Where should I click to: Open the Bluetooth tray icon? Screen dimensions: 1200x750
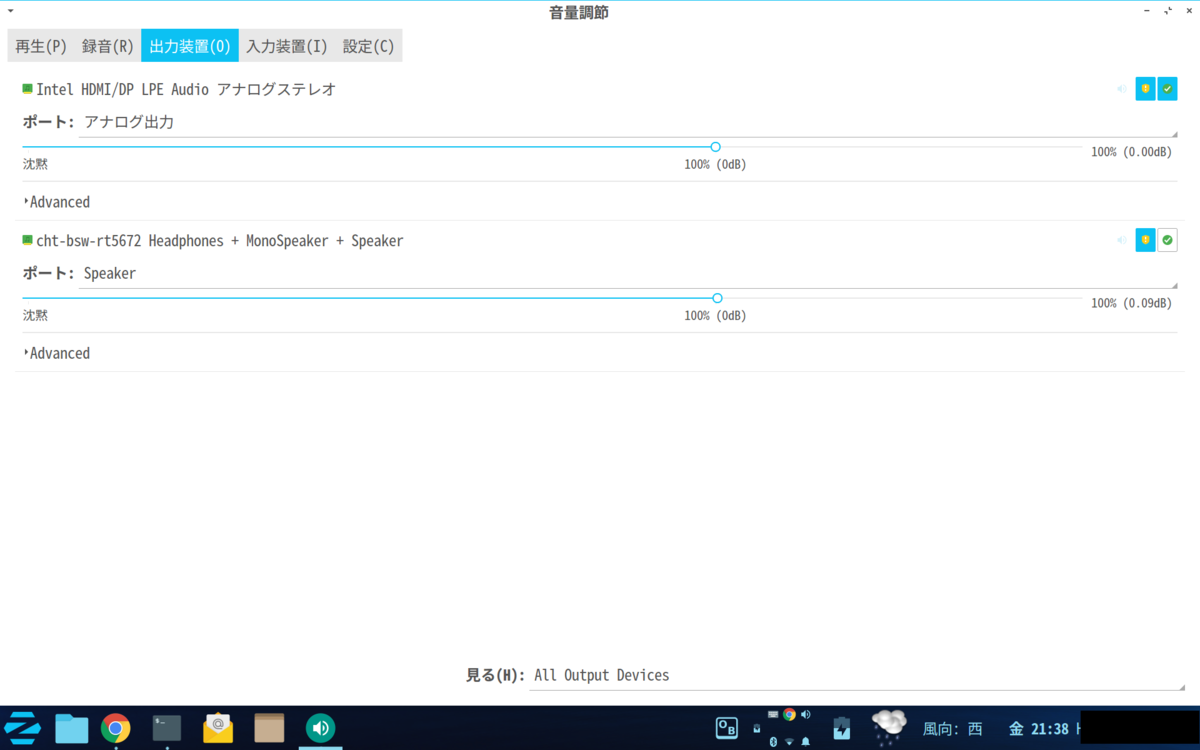pyautogui.click(x=773, y=742)
